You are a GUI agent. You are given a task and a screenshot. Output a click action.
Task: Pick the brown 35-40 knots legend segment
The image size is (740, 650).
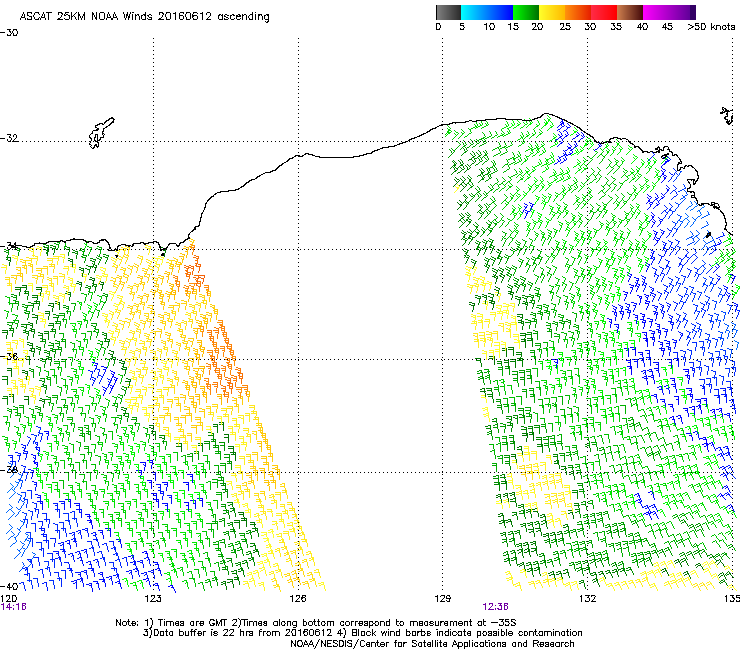[630, 12]
